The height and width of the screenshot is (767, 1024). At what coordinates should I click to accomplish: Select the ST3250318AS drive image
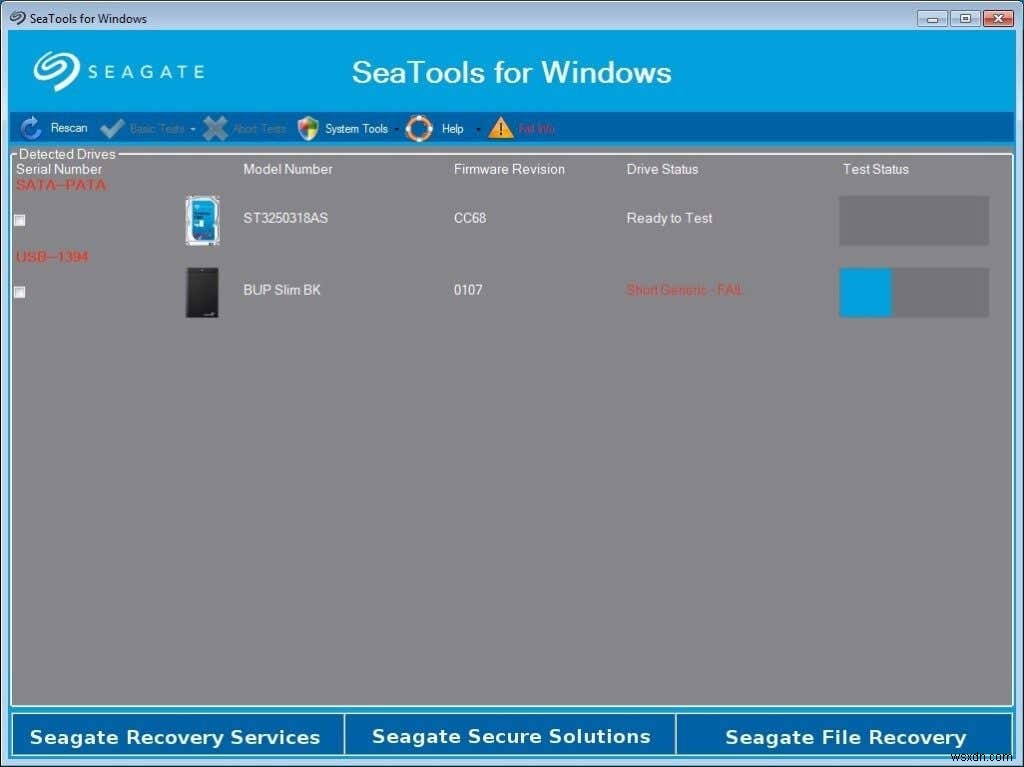click(202, 220)
